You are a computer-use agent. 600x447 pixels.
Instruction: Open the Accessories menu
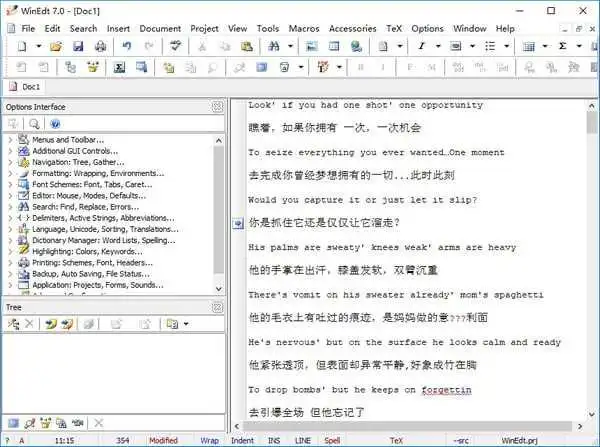tap(352, 29)
